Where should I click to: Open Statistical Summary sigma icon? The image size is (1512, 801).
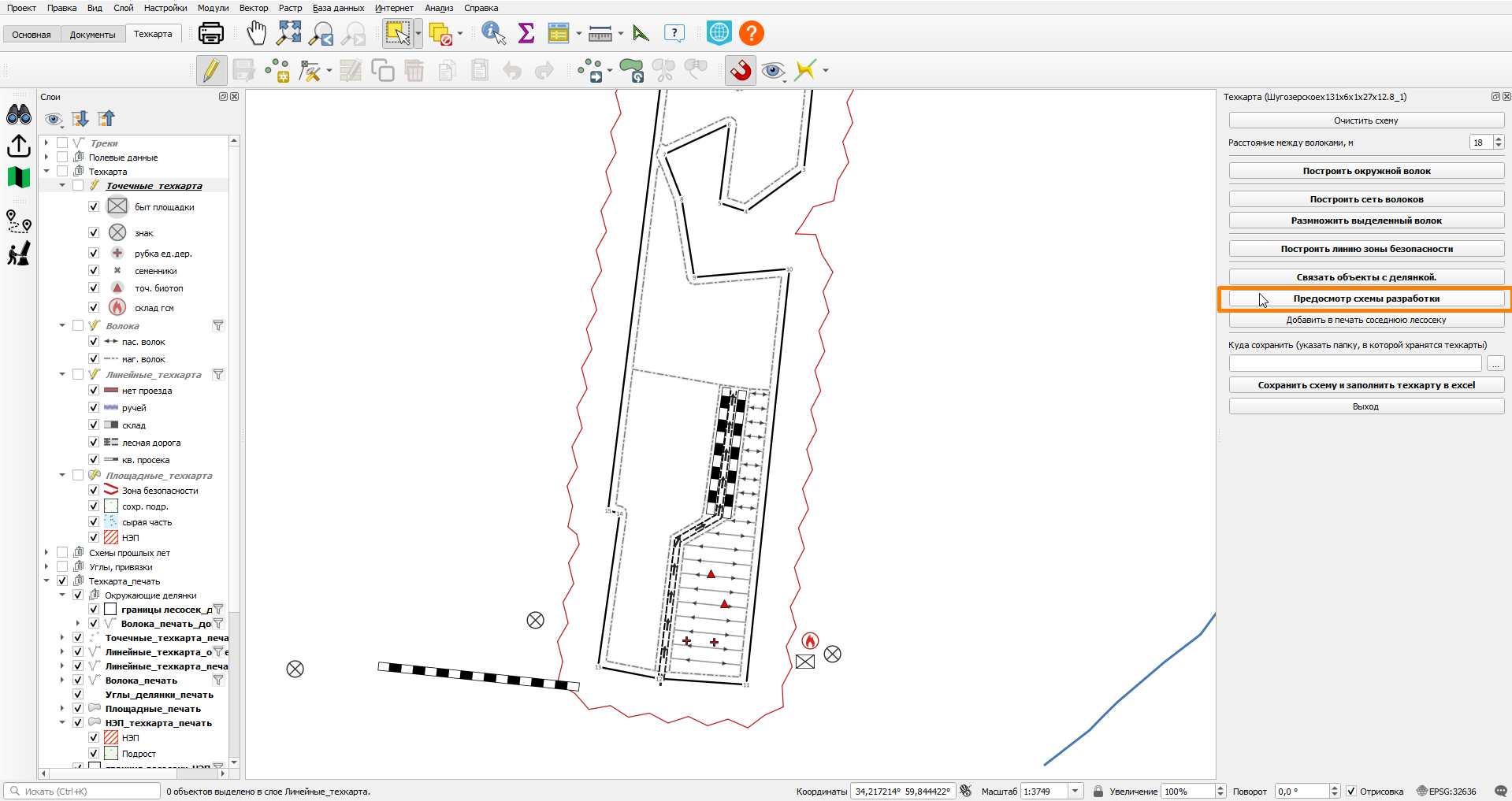pos(526,33)
